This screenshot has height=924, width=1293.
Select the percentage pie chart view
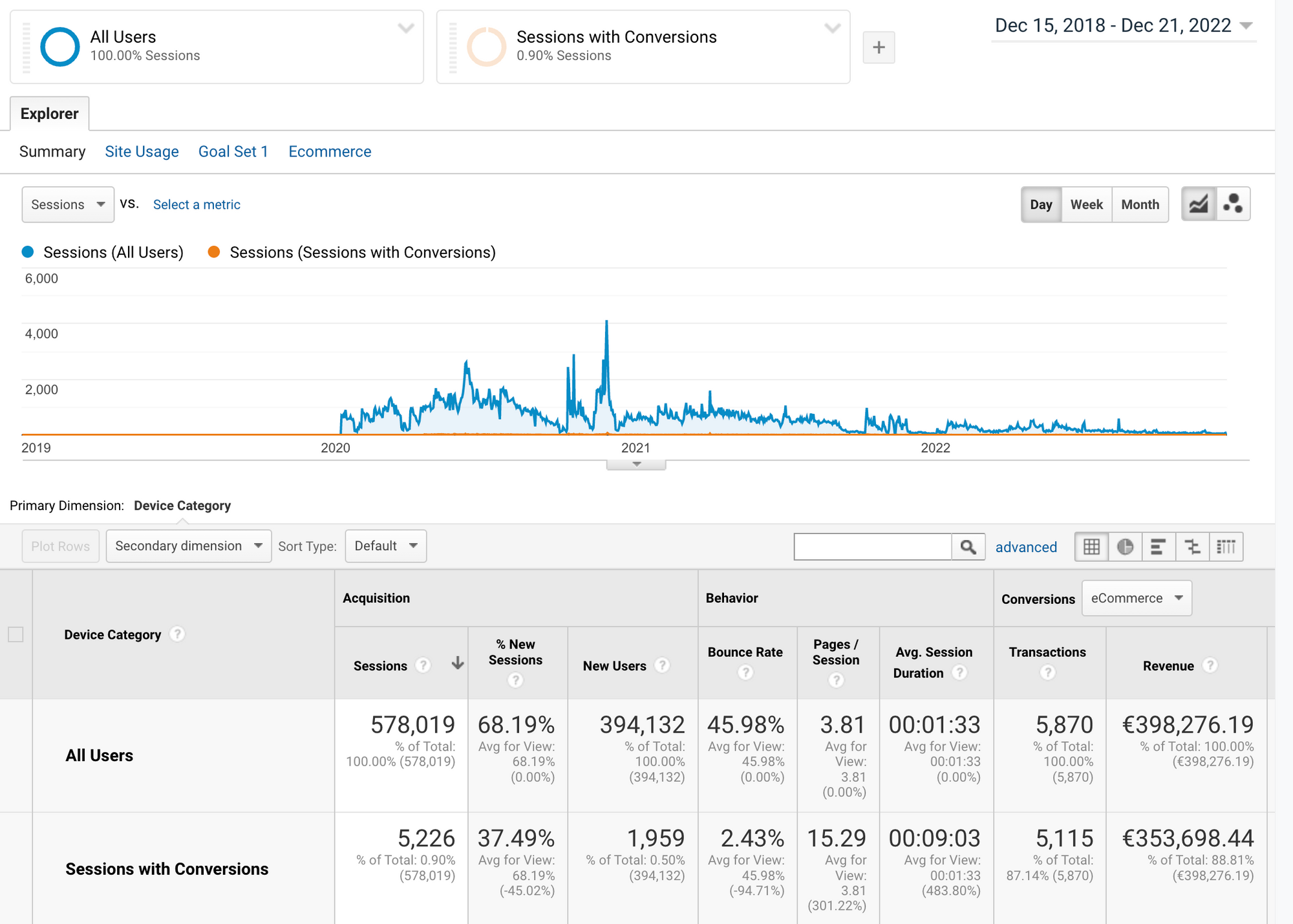coord(1125,547)
